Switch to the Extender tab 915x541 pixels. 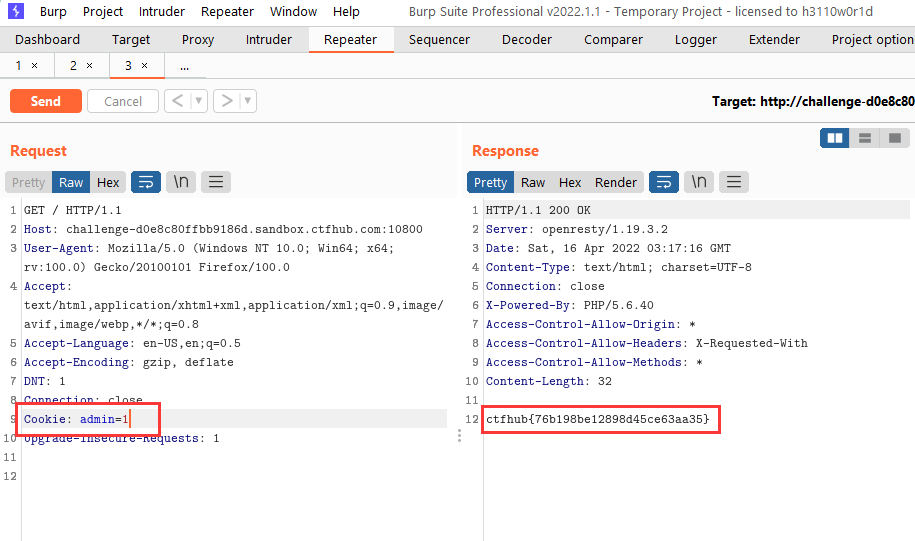click(x=774, y=40)
